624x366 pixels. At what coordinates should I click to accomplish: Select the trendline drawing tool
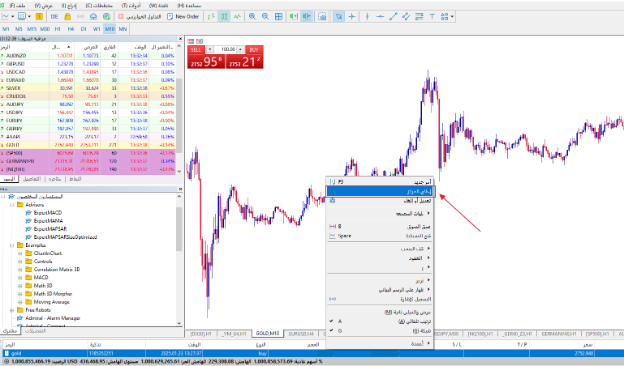pyautogui.click(x=393, y=17)
